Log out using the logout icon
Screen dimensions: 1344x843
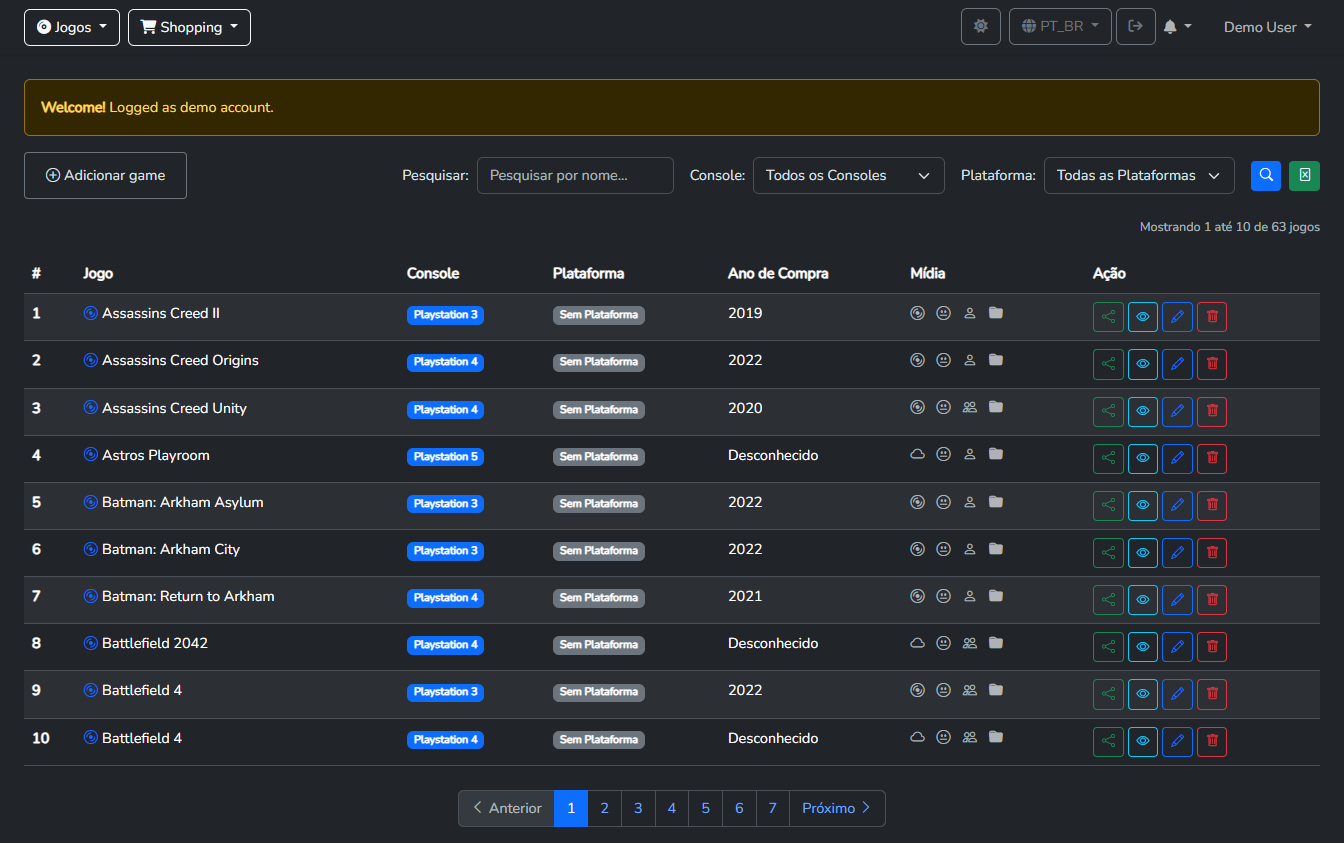[1136, 26]
